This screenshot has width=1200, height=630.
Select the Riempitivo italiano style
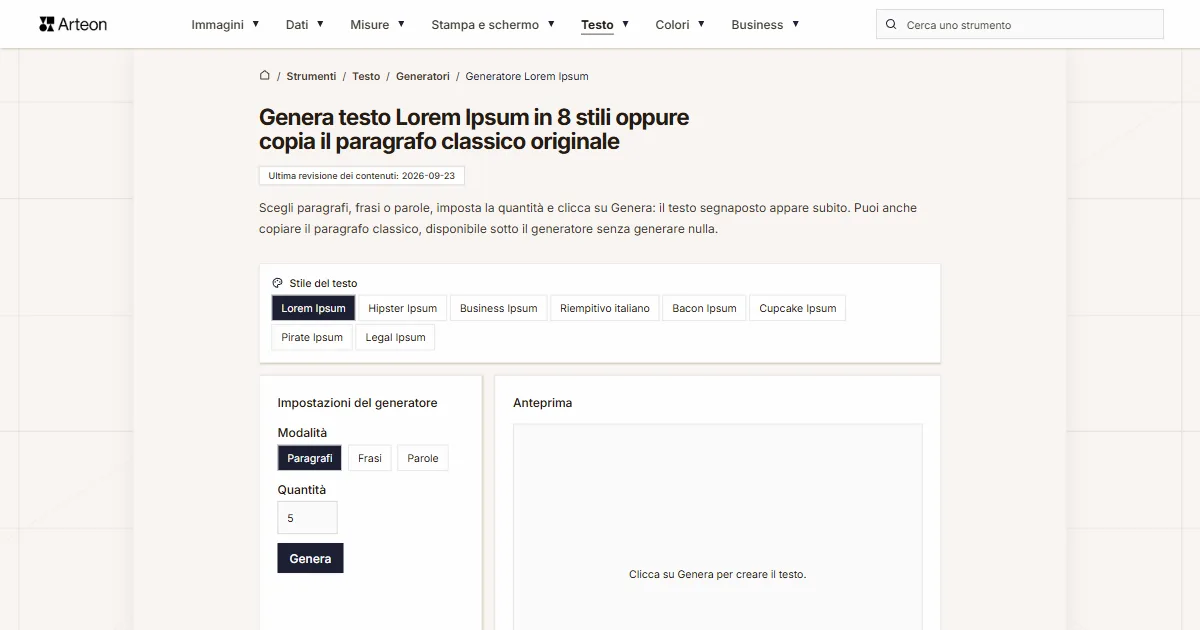point(605,308)
